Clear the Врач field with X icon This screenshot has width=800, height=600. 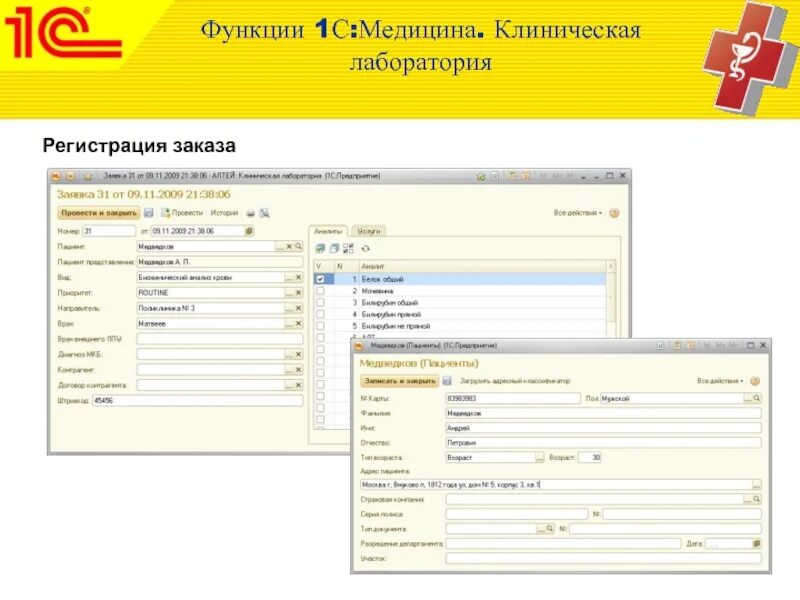[298, 323]
